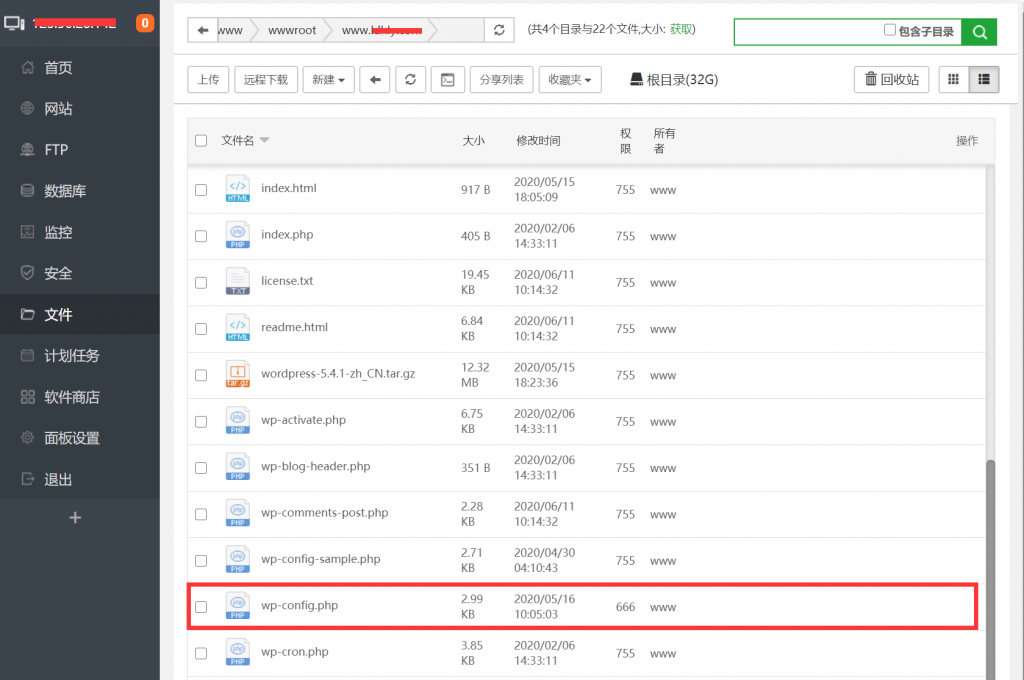1024x680 pixels.
Task: Refresh file list via toolbar refresh icon
Action: point(410,80)
